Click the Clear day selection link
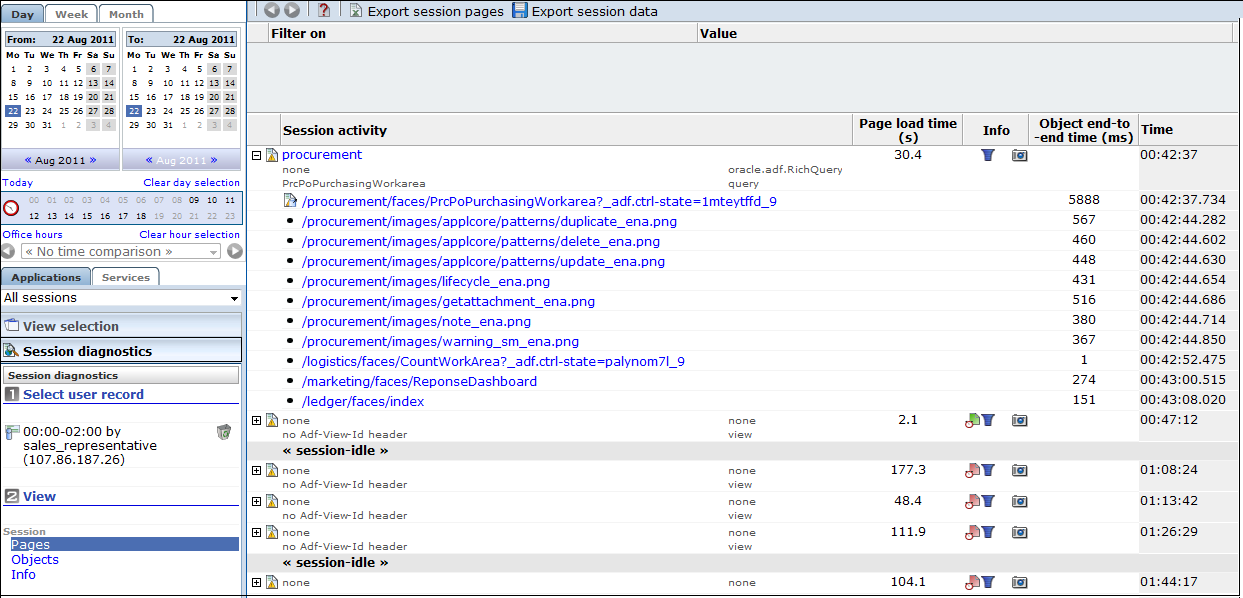Screen dimensions: 1243x598 (192, 183)
